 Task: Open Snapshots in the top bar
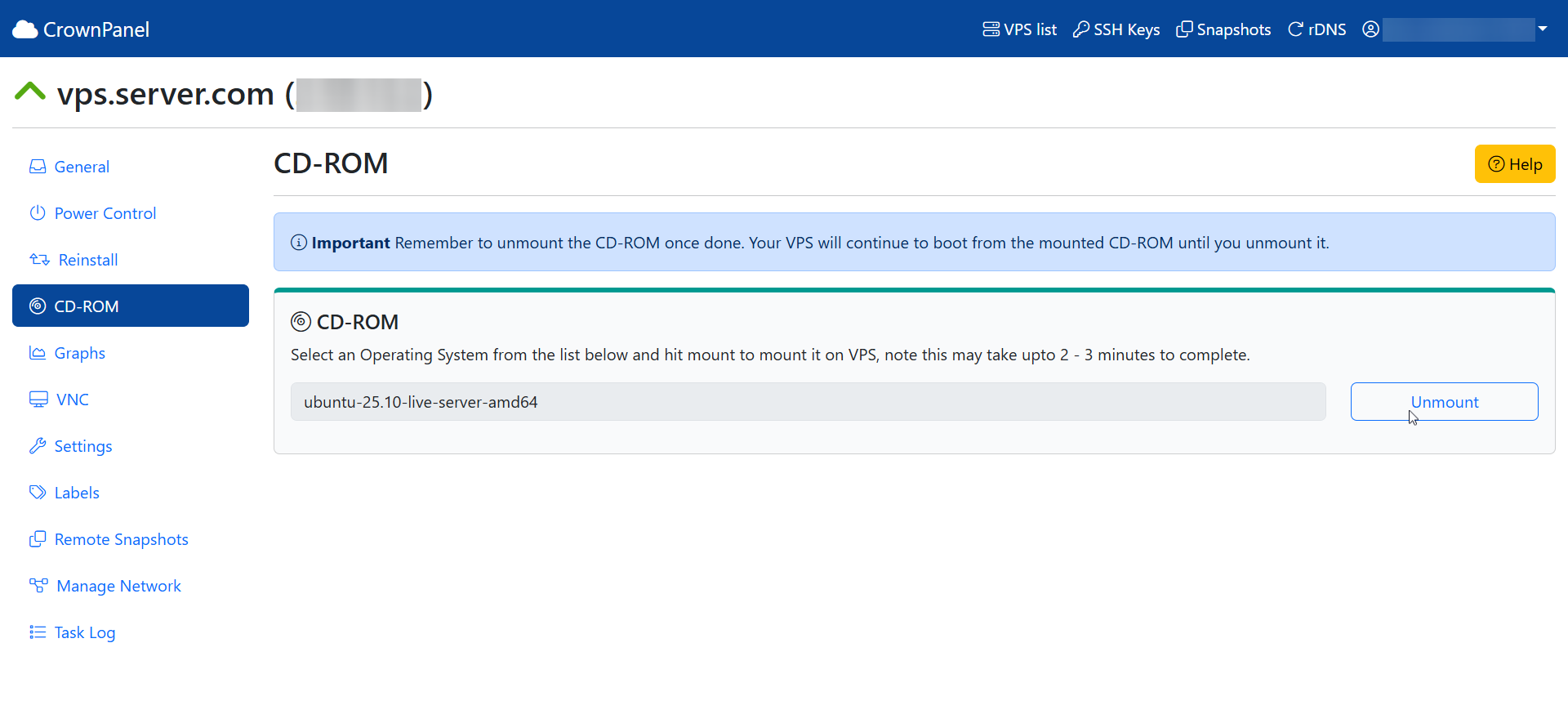(x=1223, y=29)
